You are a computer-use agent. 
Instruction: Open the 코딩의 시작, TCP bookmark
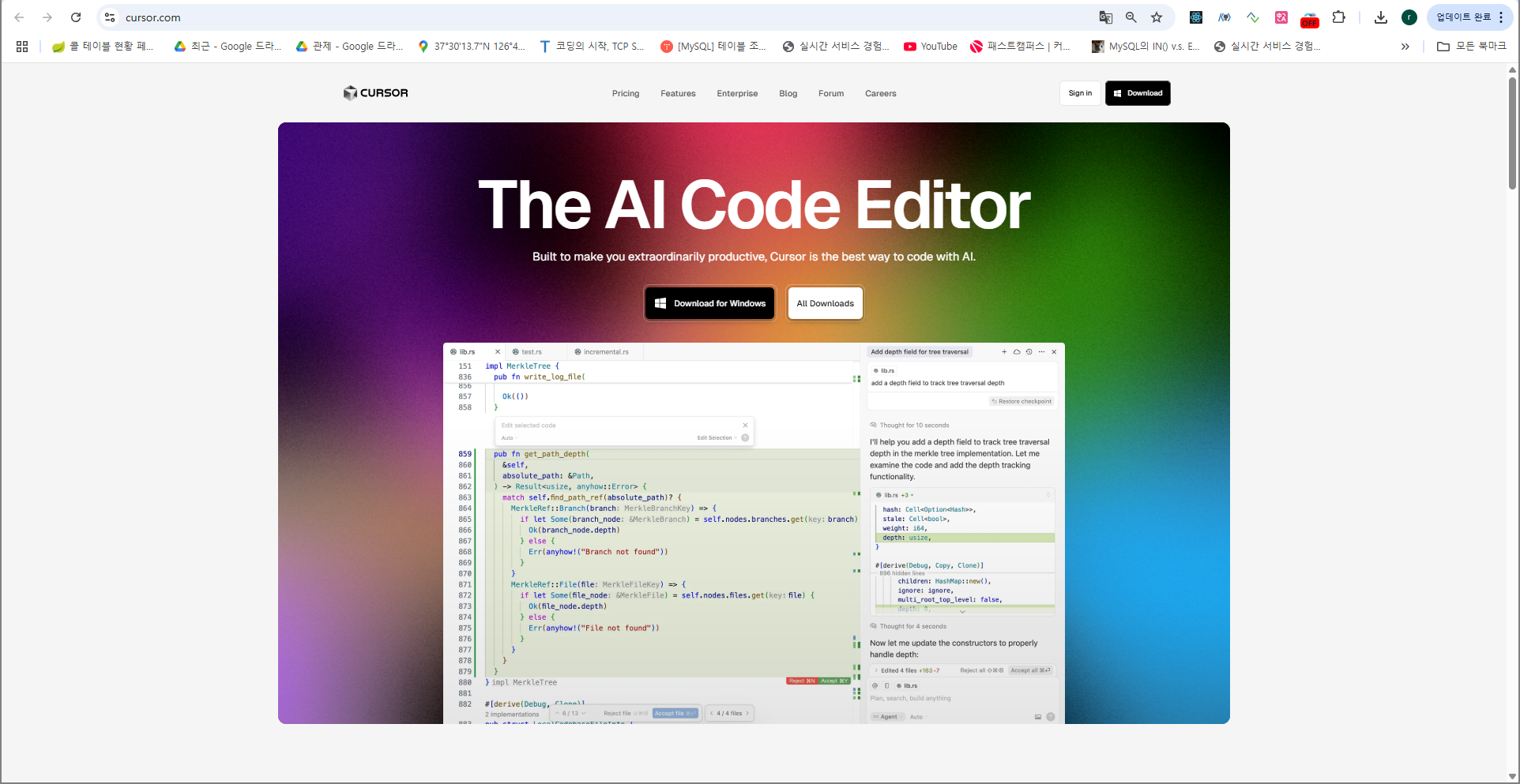592,47
